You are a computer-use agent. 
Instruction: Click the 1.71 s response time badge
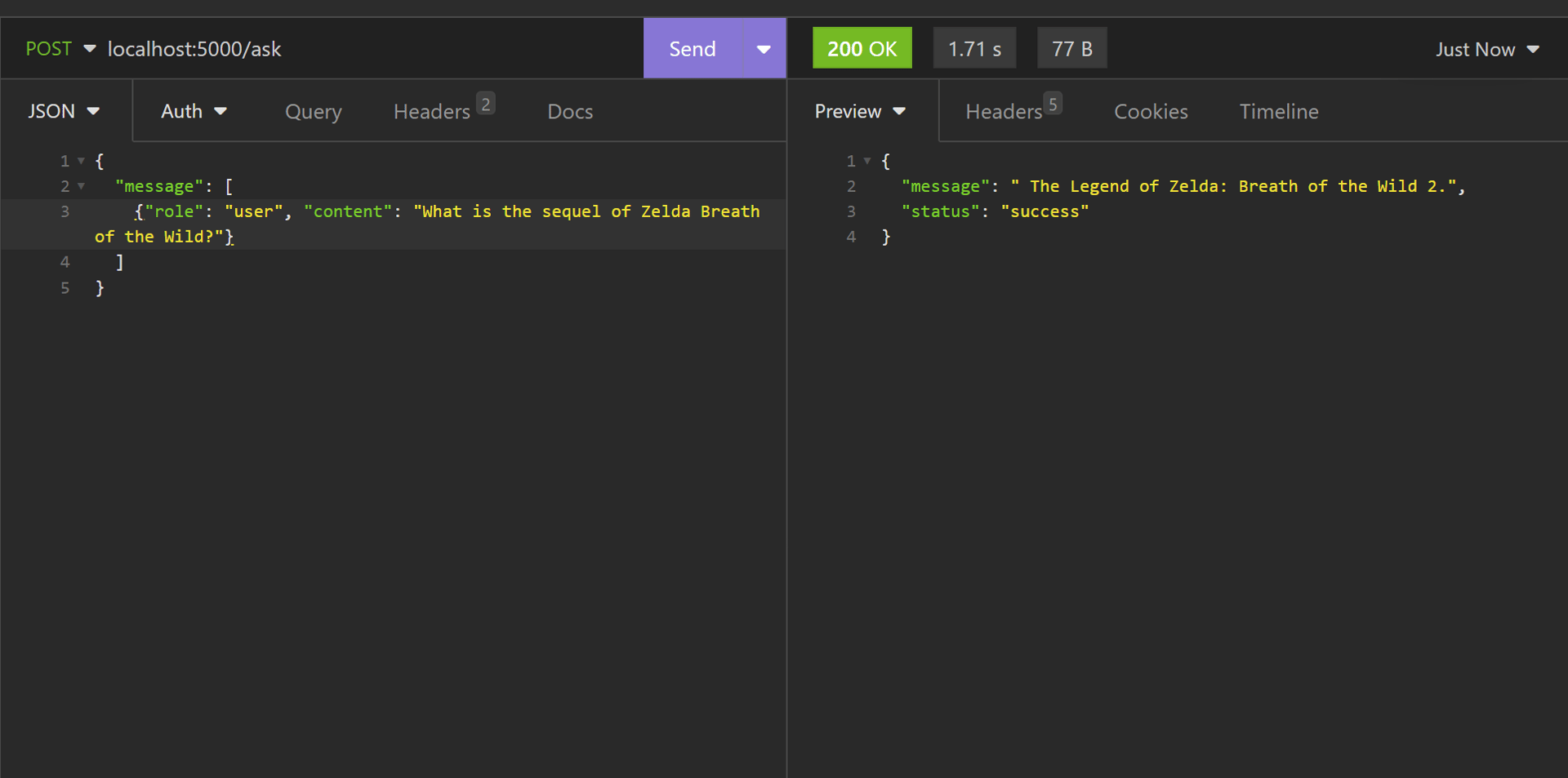click(x=974, y=49)
